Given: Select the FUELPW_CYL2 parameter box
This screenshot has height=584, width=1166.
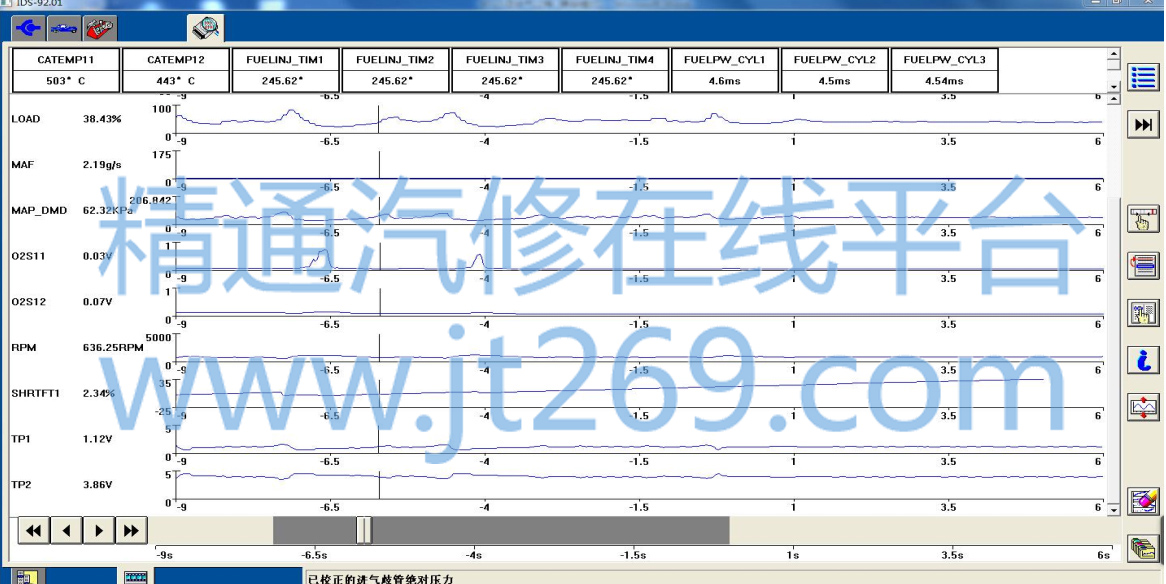Looking at the screenshot, I should point(834,71).
